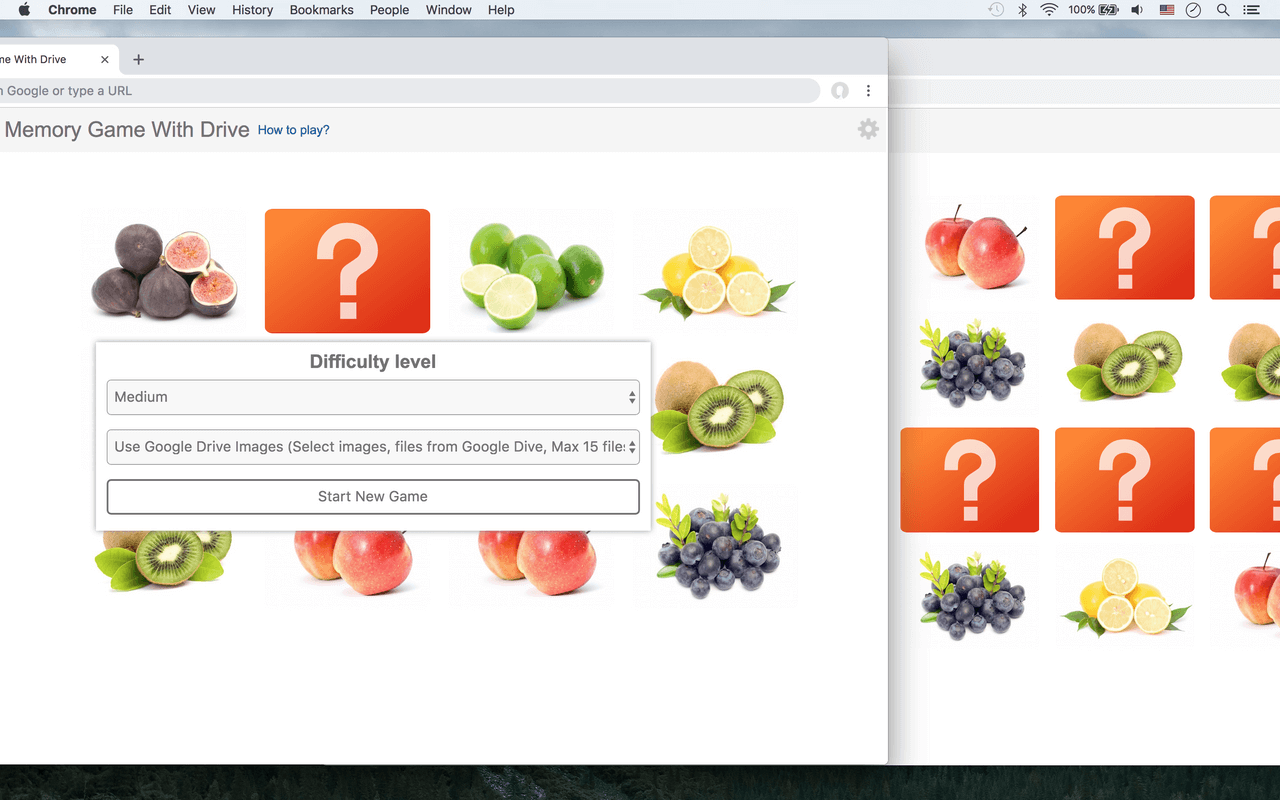
Task: Click the Wi-Fi status icon
Action: click(x=1049, y=10)
